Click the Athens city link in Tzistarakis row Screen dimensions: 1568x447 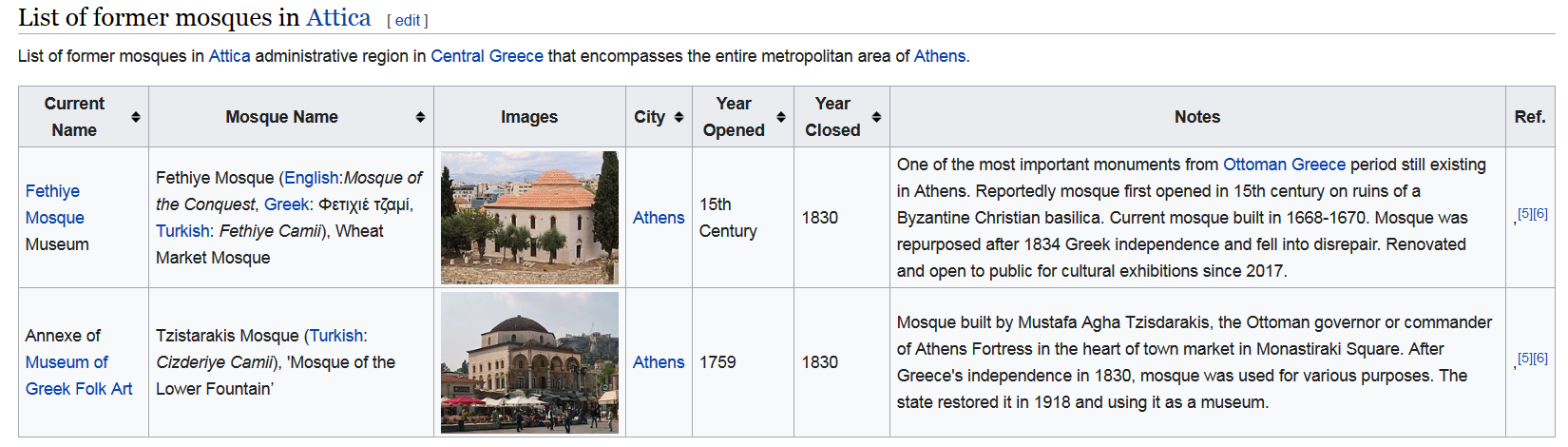(659, 362)
